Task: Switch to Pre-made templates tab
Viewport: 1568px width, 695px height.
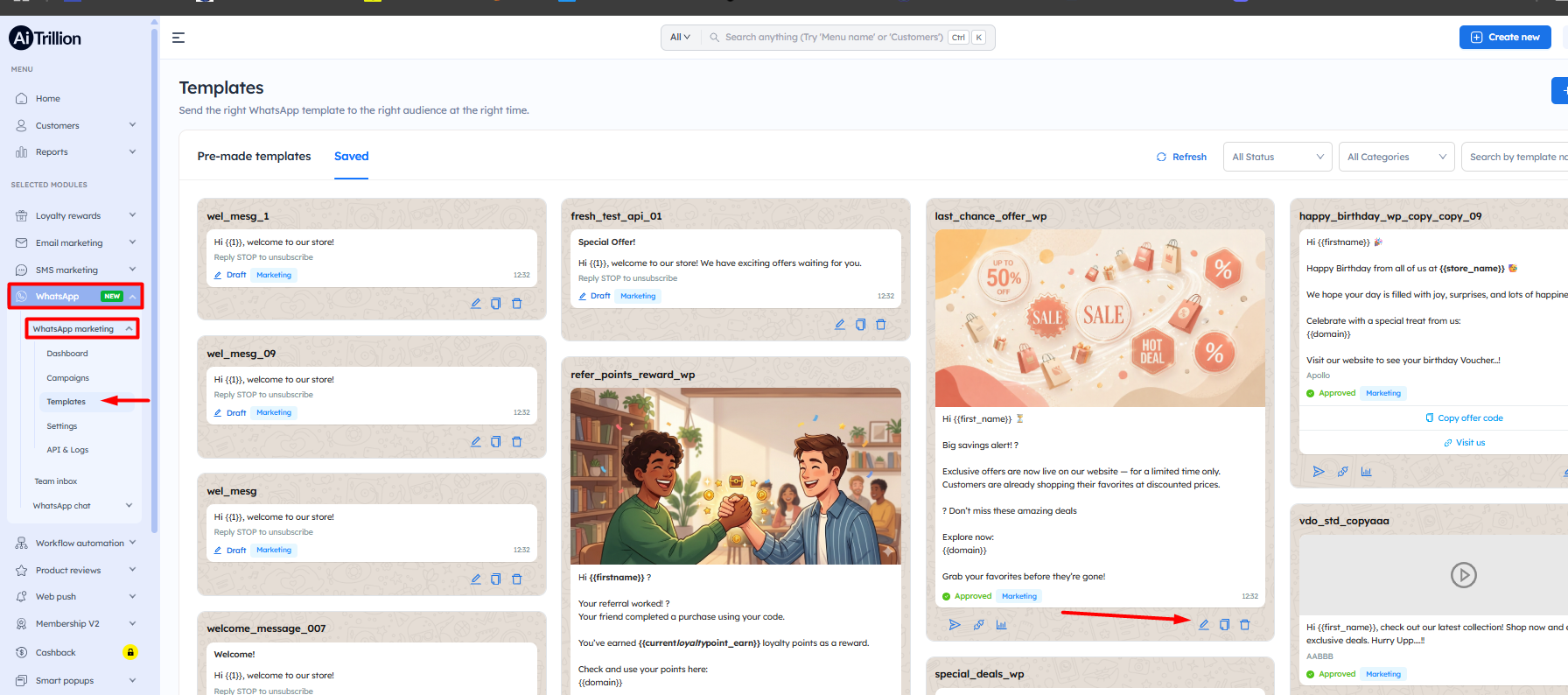Action: (x=254, y=157)
